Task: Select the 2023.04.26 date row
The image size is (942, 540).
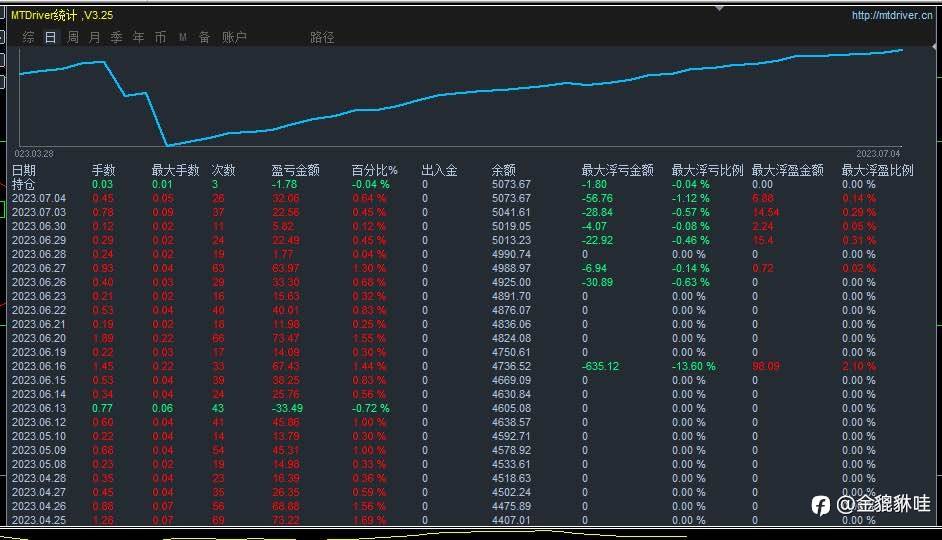Action: (38, 506)
